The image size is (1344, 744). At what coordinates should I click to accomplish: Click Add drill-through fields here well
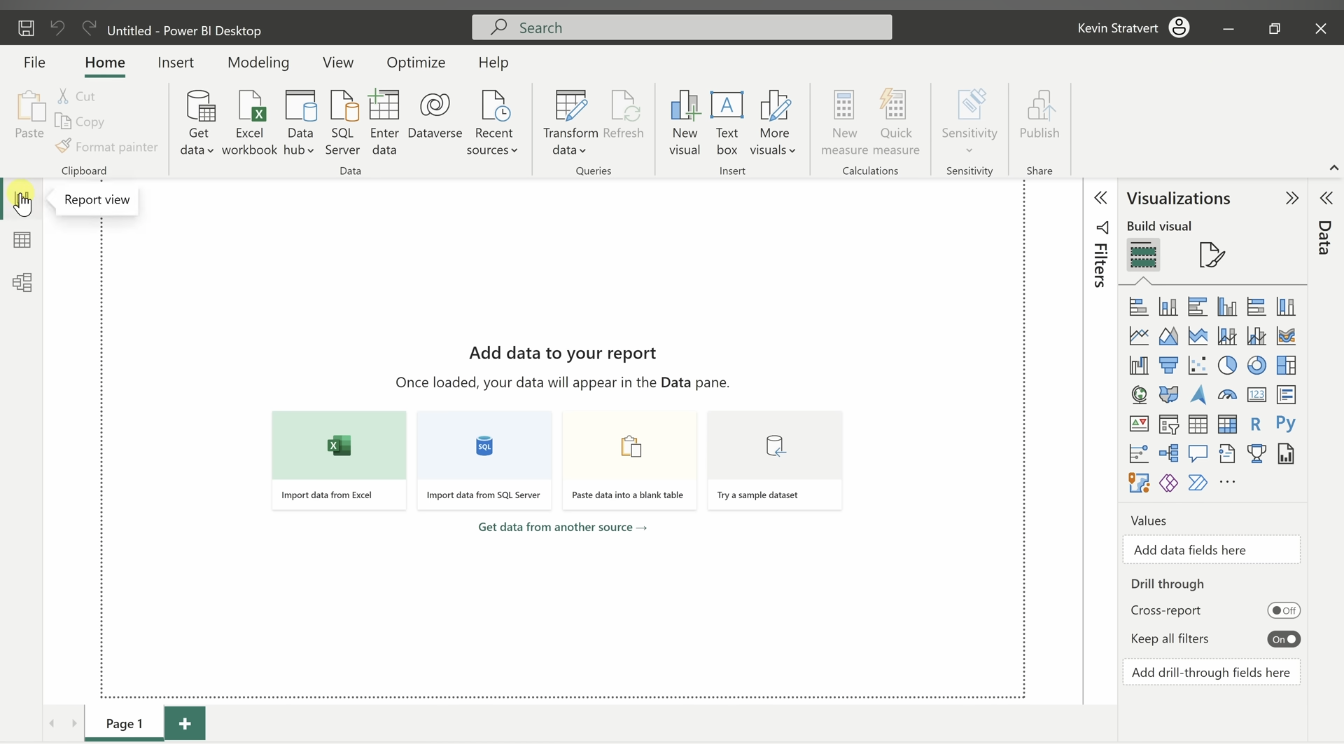1211,672
